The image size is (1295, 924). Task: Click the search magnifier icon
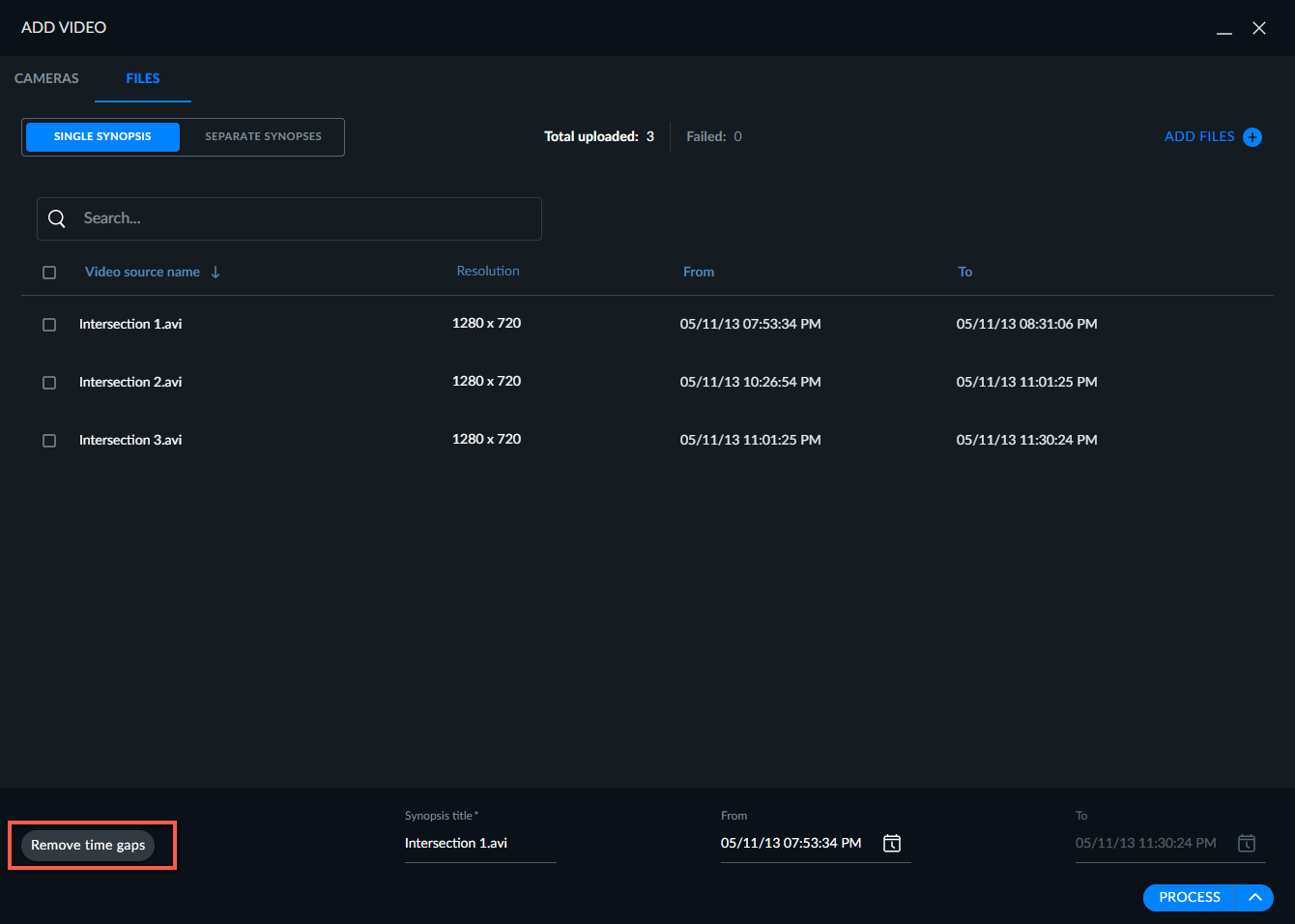pyautogui.click(x=57, y=218)
